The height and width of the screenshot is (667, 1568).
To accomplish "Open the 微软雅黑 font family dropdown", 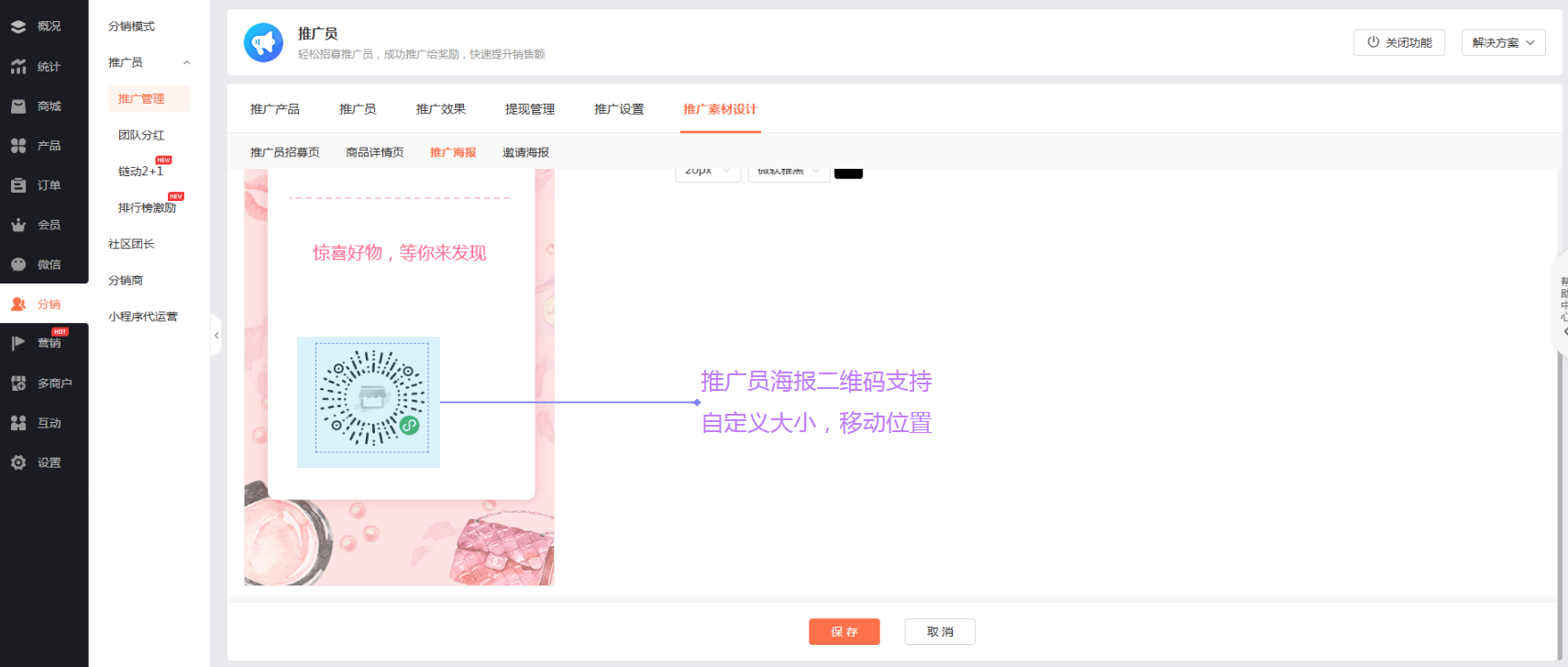I will 789,172.
